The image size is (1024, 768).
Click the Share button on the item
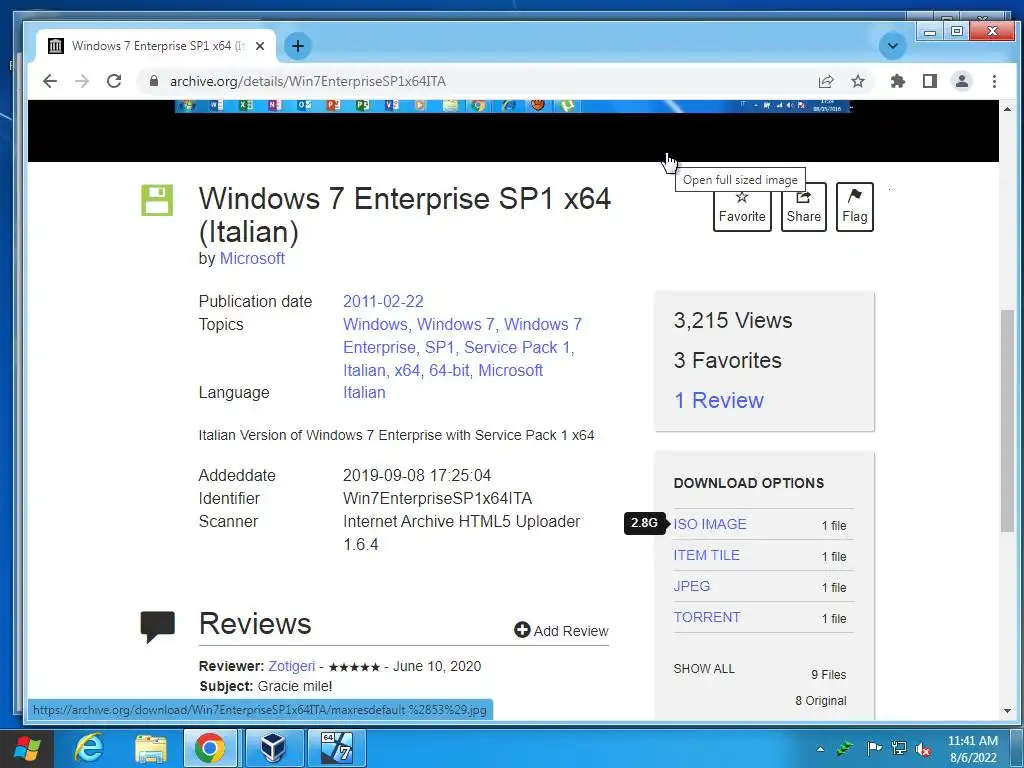coord(804,208)
